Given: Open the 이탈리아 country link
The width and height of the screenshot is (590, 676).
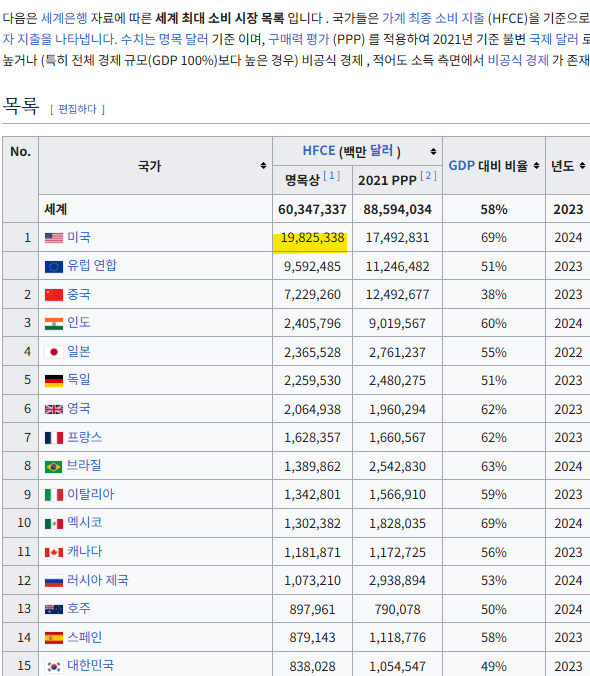Looking at the screenshot, I should pos(91,494).
